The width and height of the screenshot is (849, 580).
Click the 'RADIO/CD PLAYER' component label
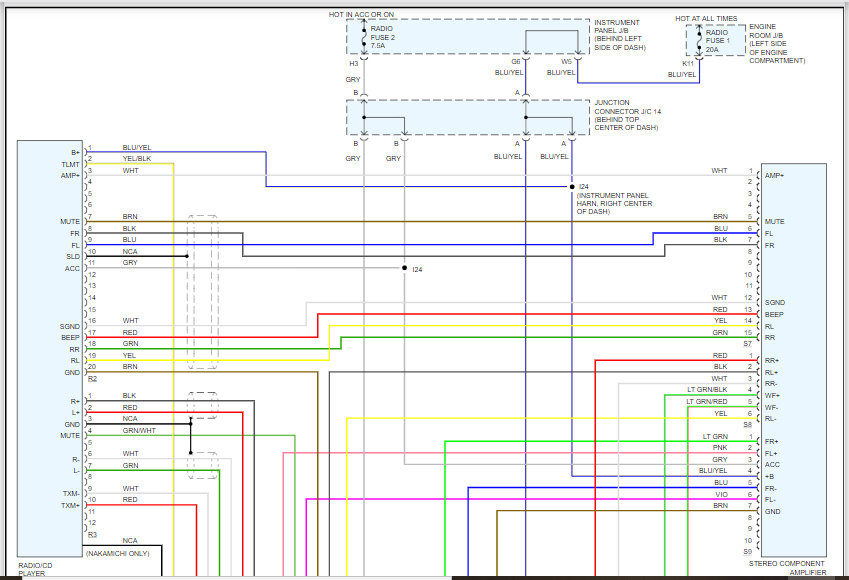pyautogui.click(x=35, y=569)
